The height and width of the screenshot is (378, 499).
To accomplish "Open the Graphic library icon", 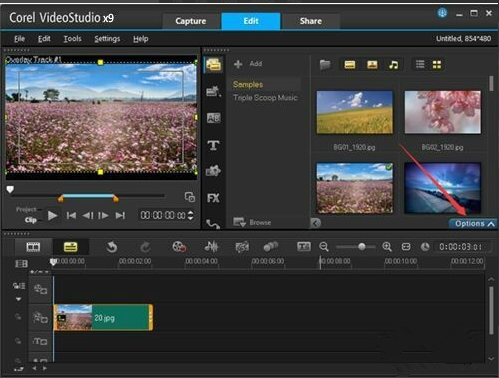I will click(x=213, y=171).
